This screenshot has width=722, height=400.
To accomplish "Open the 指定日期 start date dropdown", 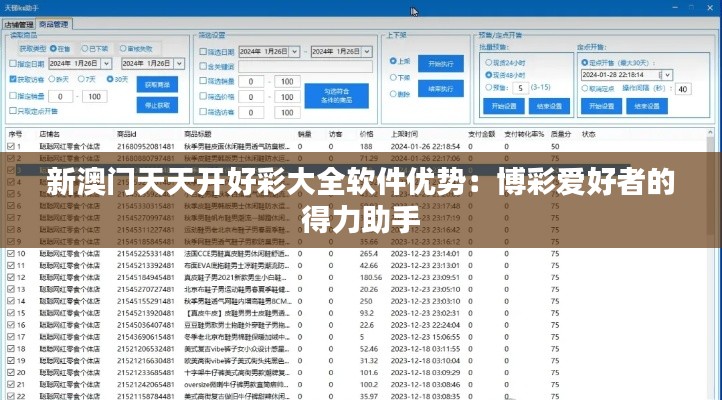I will (x=106, y=64).
